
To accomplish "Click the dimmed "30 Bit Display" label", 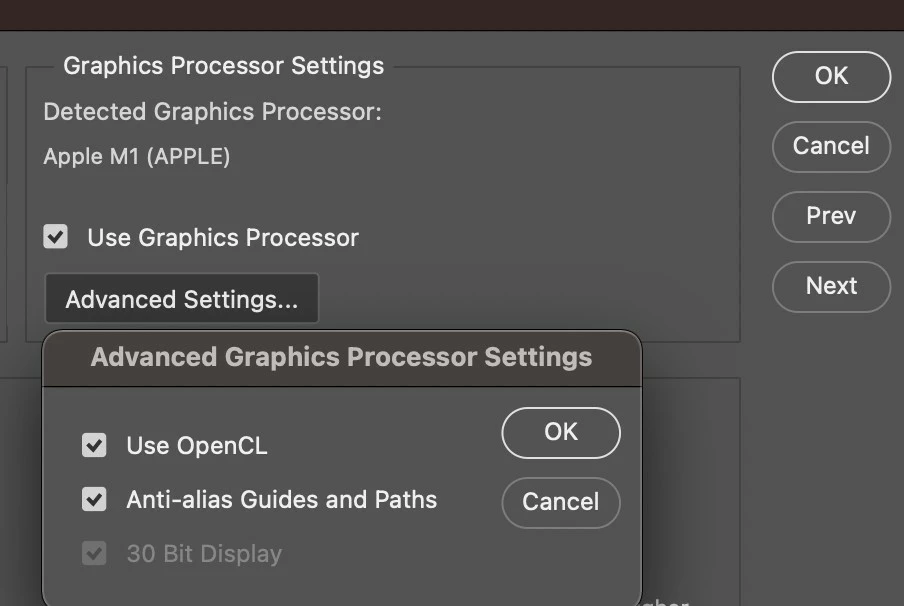I will (204, 554).
